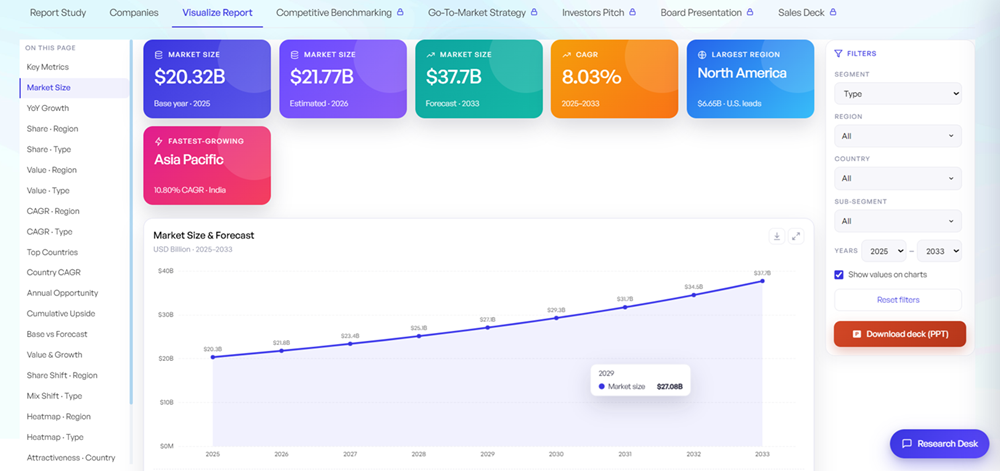Expand the Market Size chart to fullscreen
Screen dimensions: 1000x471
pos(796,236)
